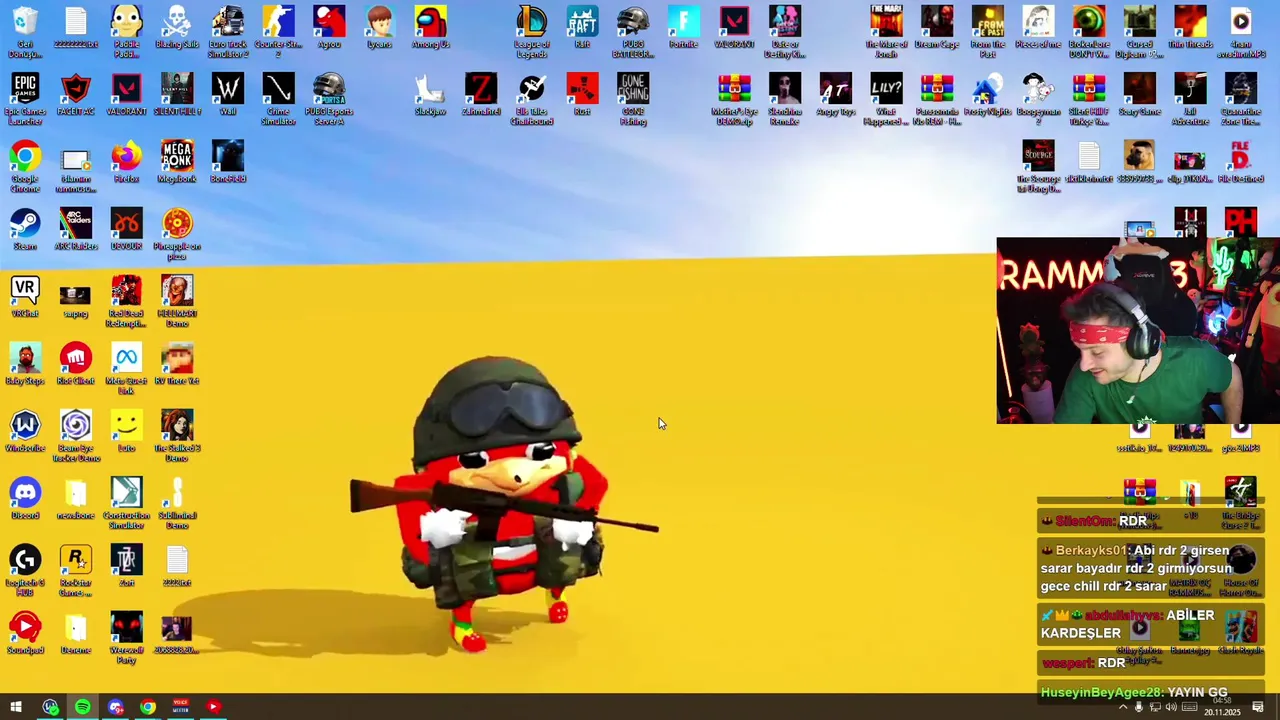Launch the Megabonk game shortcut
This screenshot has height=720, width=1280.
(x=177, y=162)
